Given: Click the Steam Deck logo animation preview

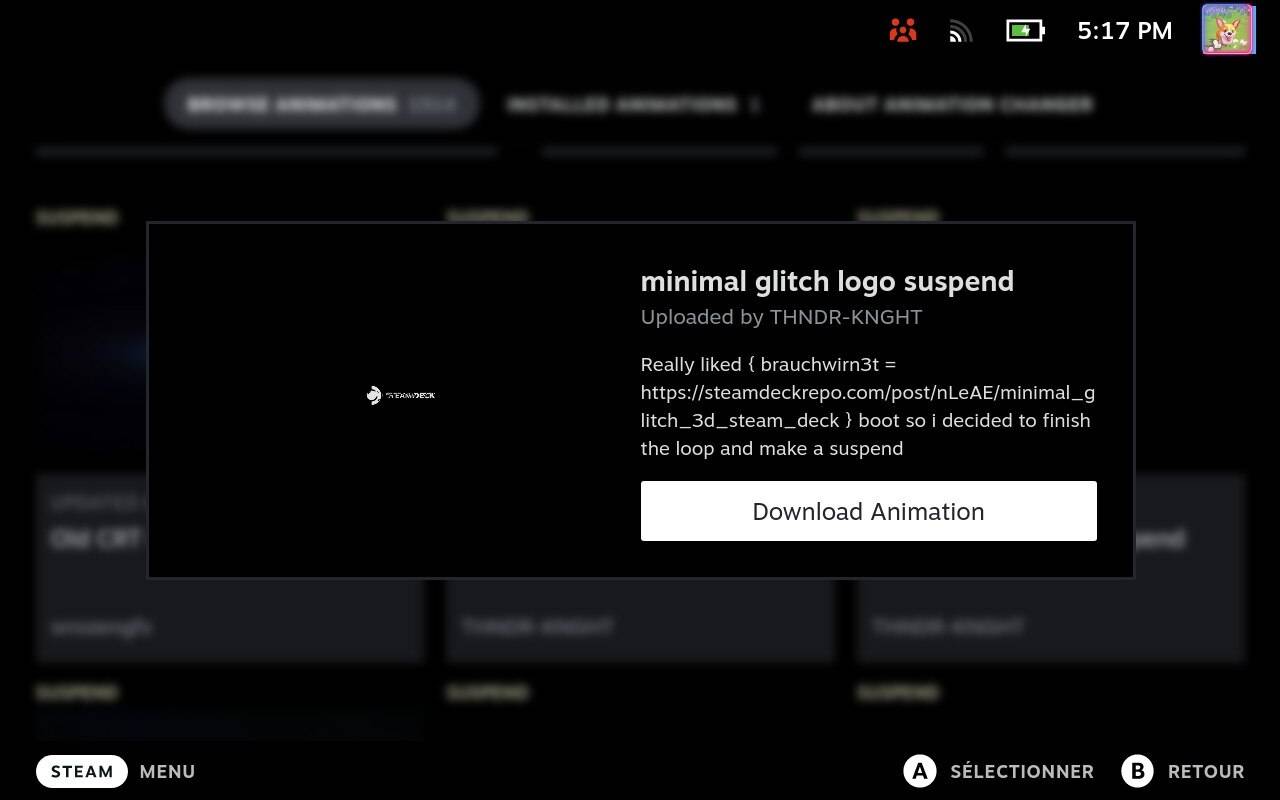Looking at the screenshot, I should click(400, 395).
